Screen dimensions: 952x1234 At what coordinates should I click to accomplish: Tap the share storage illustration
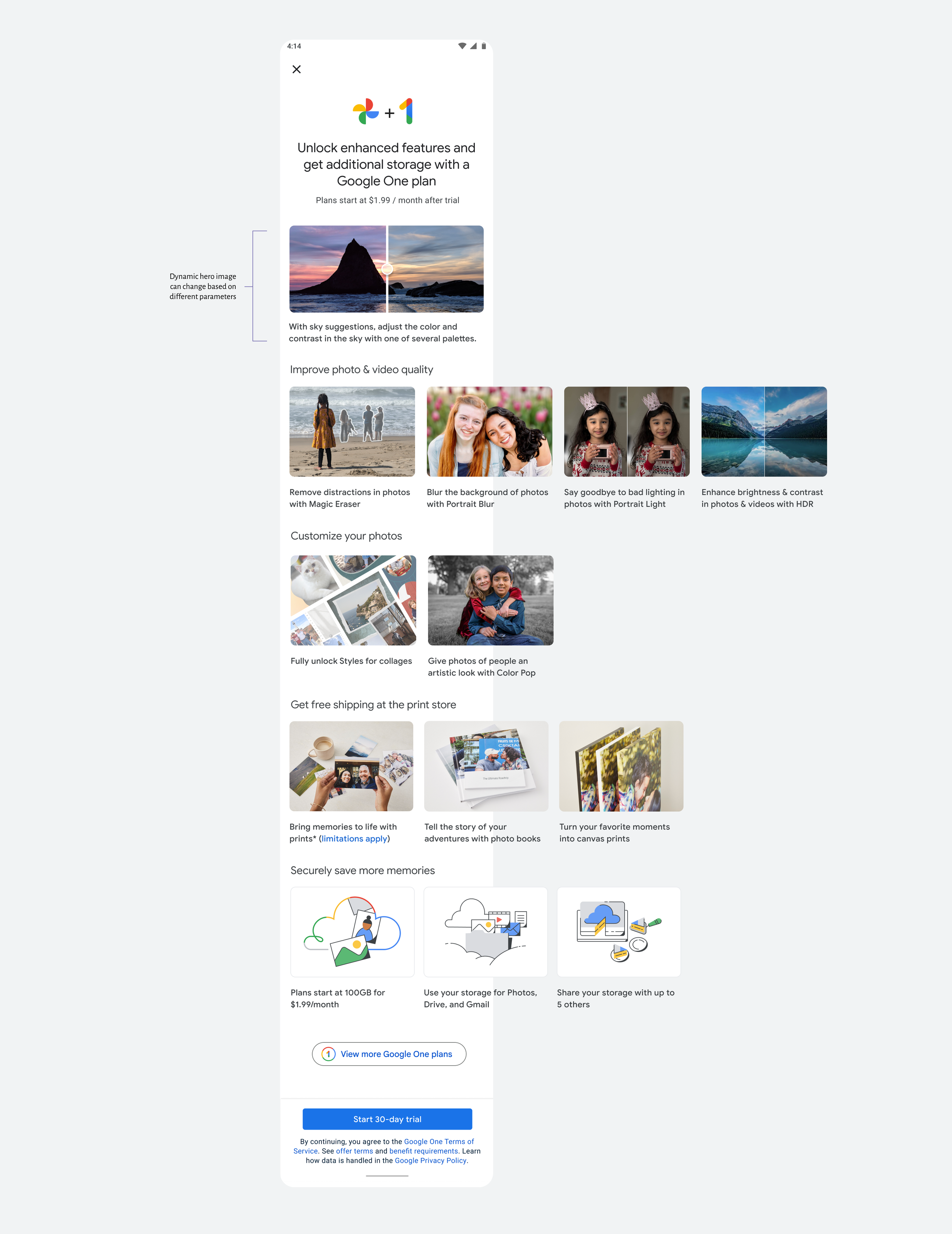pyautogui.click(x=619, y=932)
